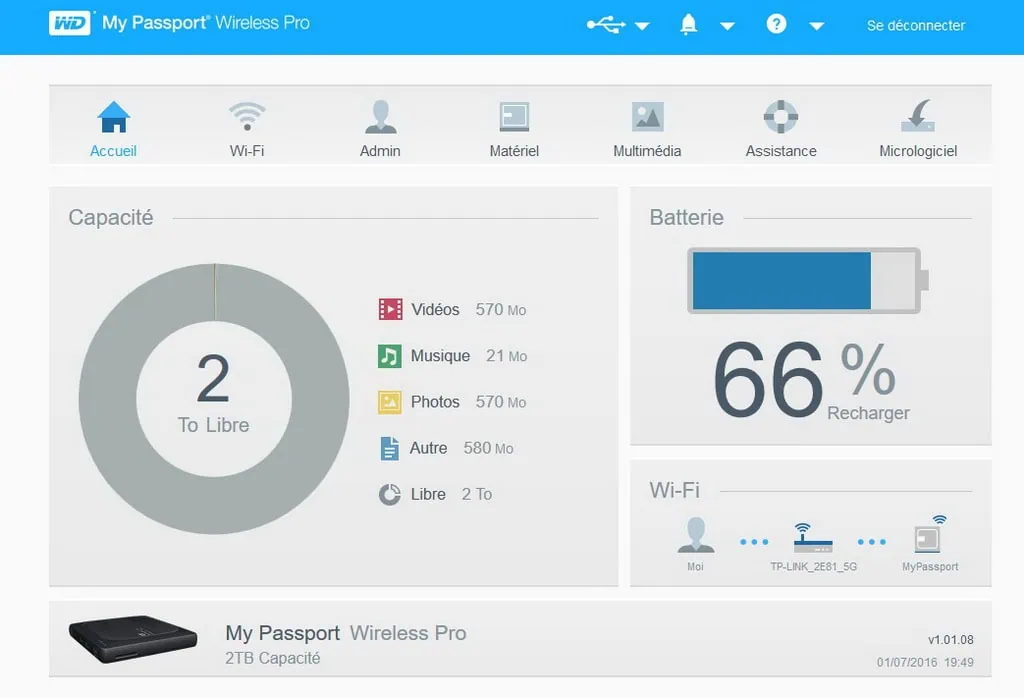Click the Musique note icon
Image resolution: width=1024 pixels, height=698 pixels.
coord(390,355)
